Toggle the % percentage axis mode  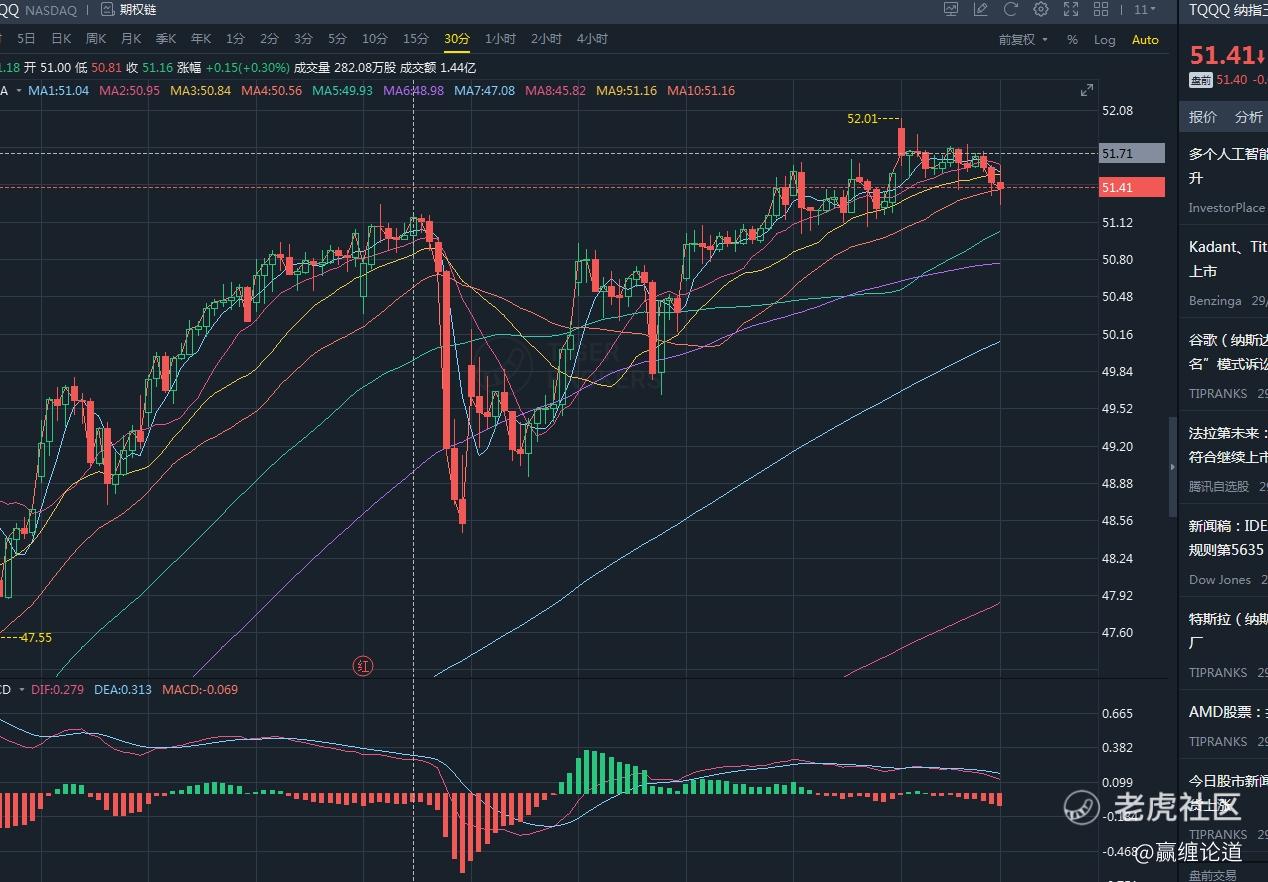1073,40
